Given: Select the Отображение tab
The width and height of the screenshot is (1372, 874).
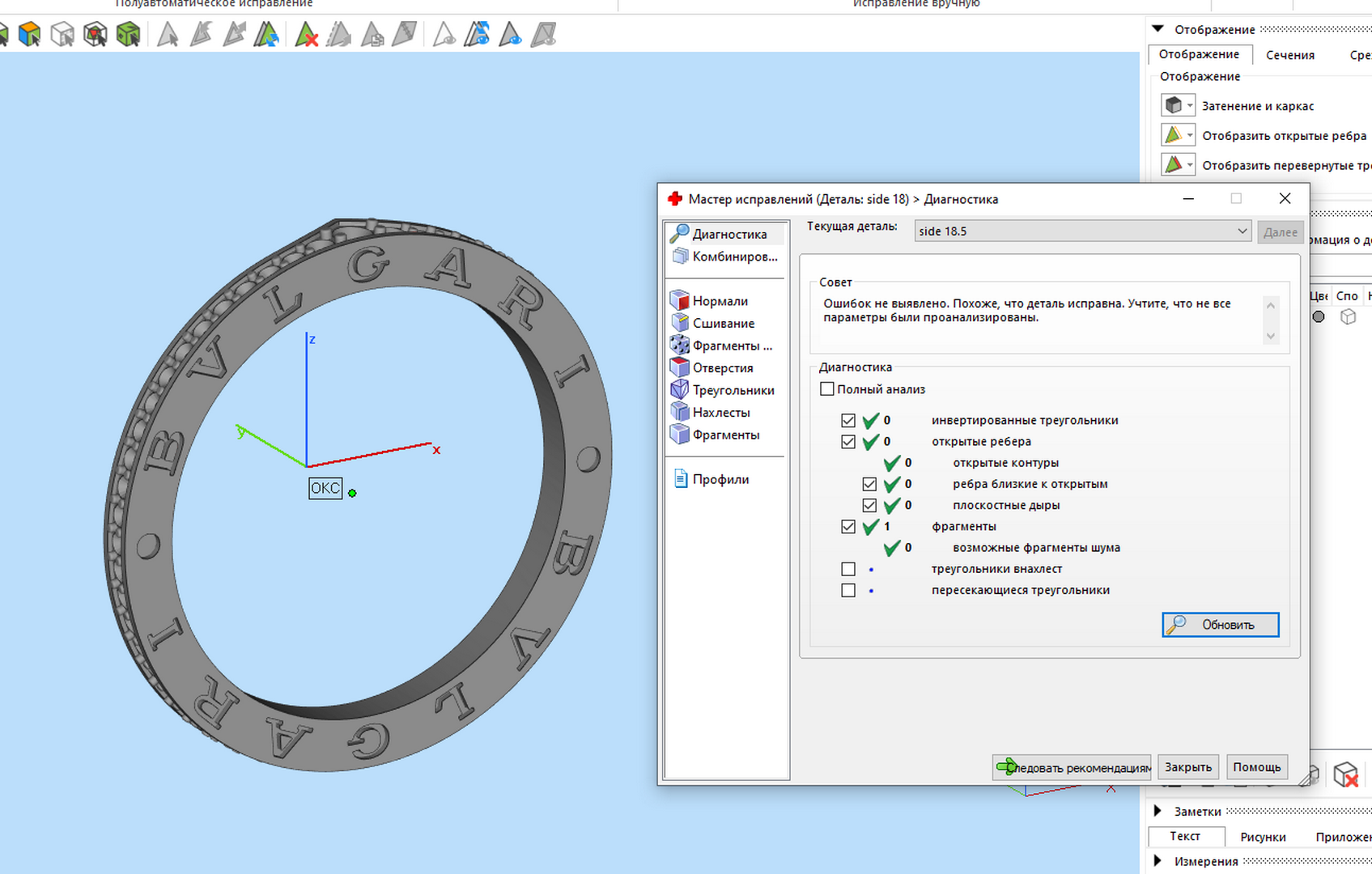Looking at the screenshot, I should click(x=1200, y=54).
